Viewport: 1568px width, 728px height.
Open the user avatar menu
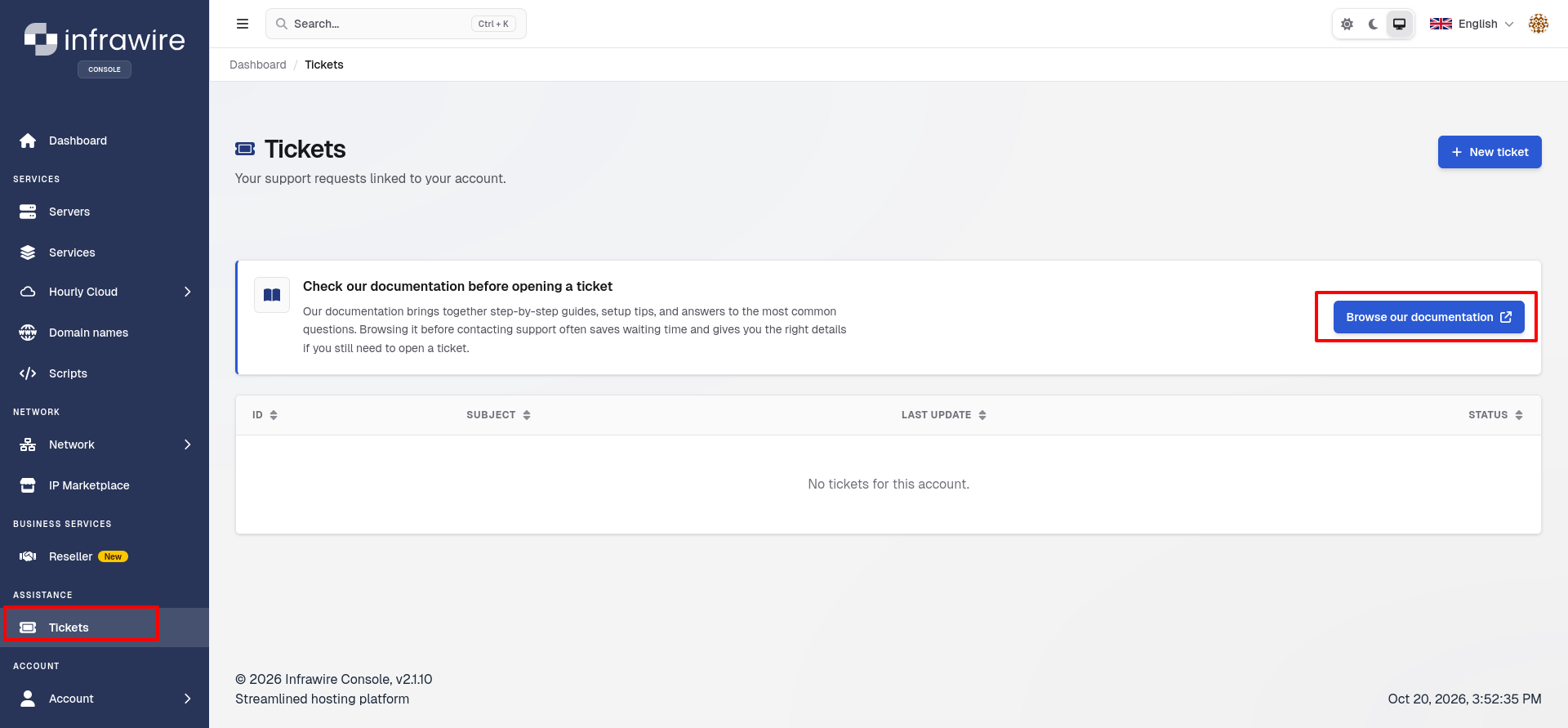click(1539, 24)
